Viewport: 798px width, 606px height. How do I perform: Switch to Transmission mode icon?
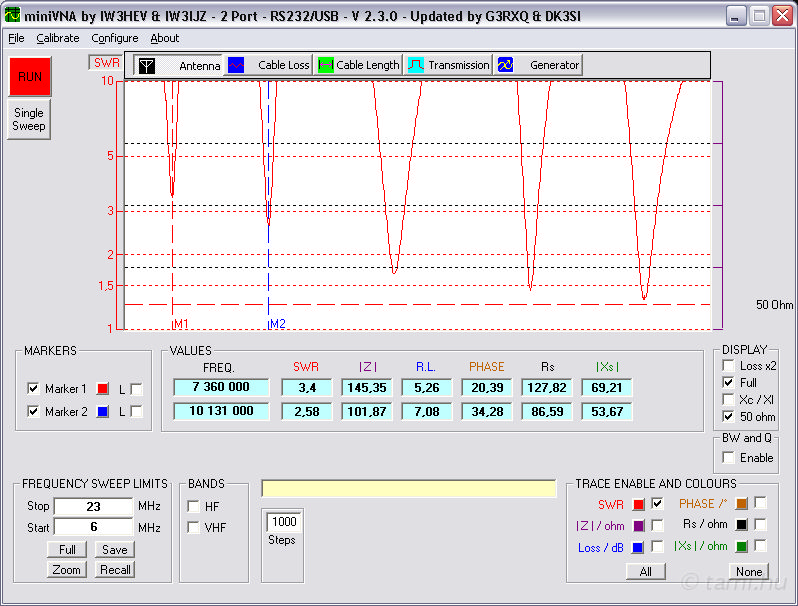[416, 65]
